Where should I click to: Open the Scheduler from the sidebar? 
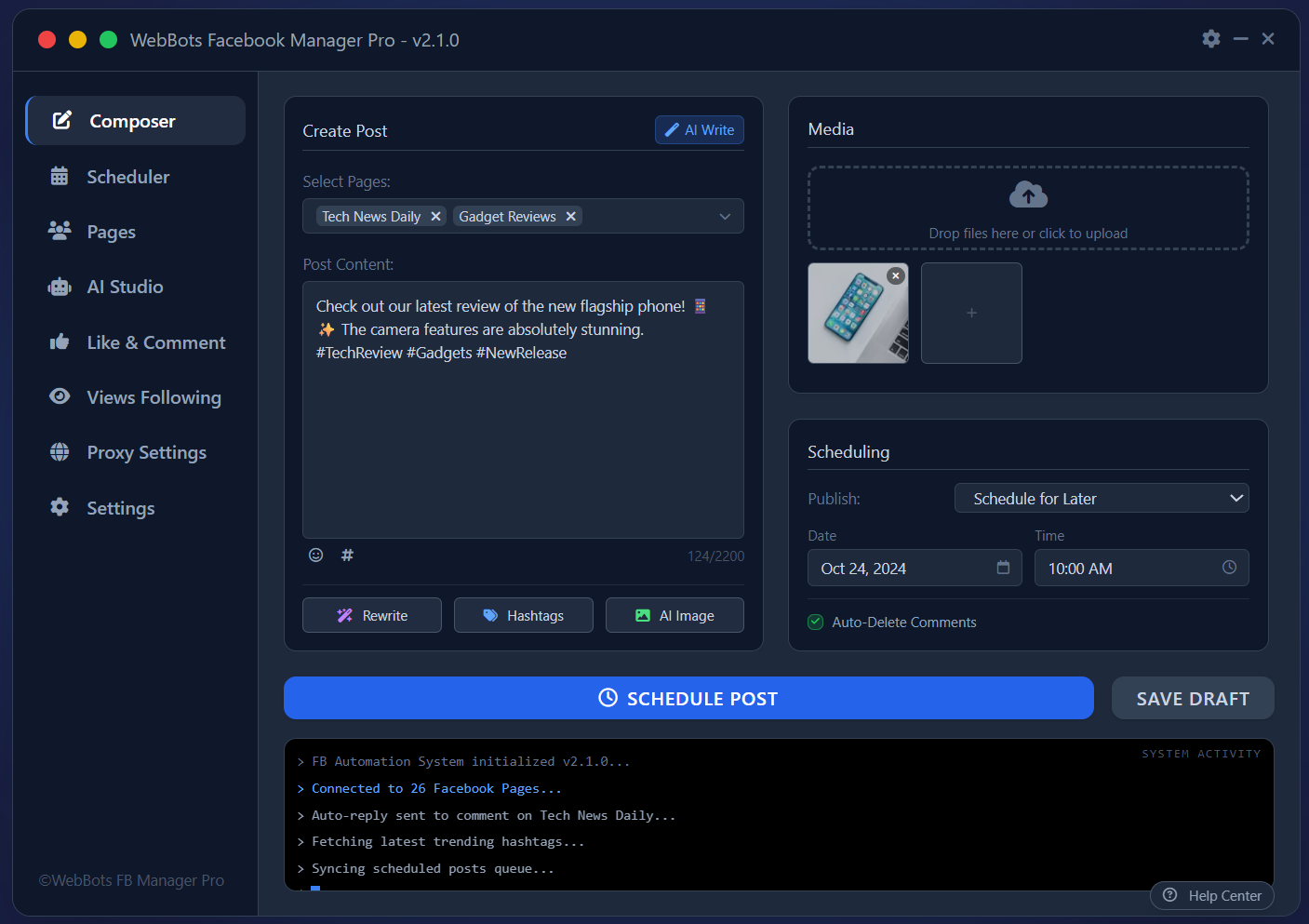pyautogui.click(x=59, y=176)
